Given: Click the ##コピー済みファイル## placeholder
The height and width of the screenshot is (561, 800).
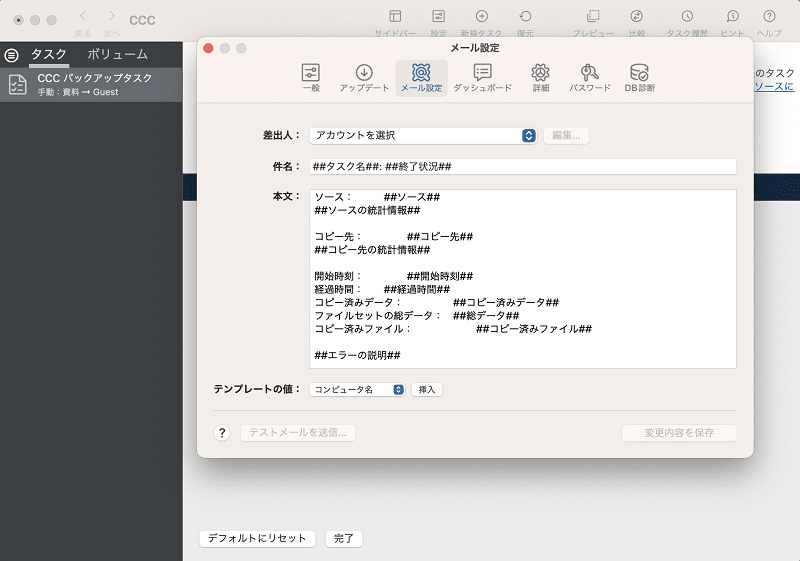Looking at the screenshot, I should tap(534, 329).
